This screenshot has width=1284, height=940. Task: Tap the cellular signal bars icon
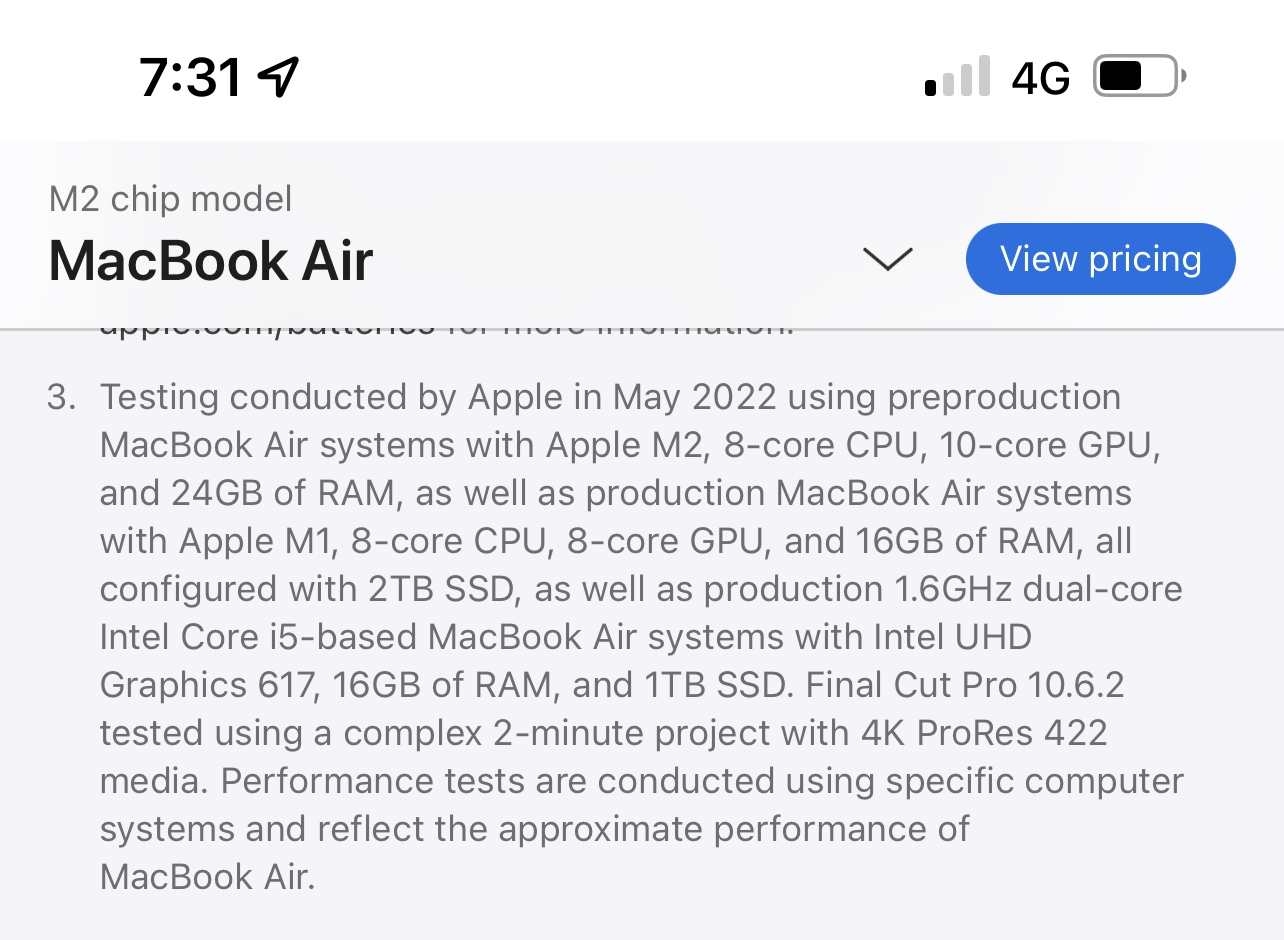pos(957,76)
